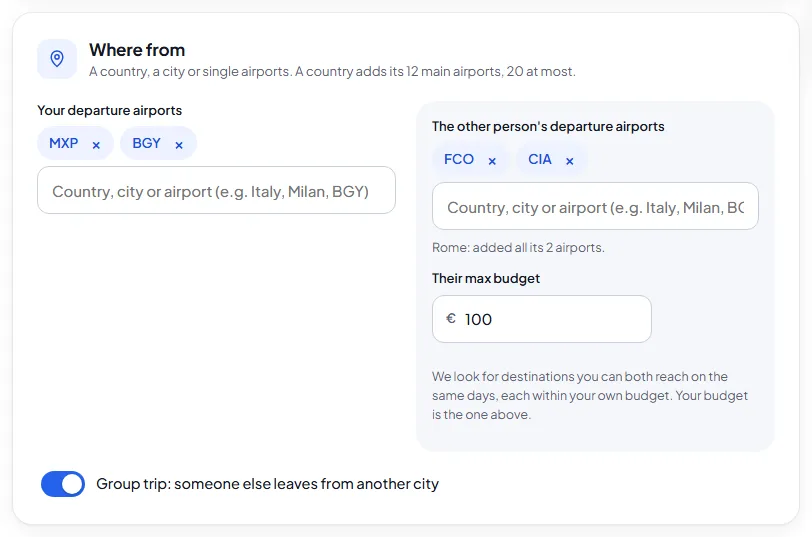
Task: Click 'Rome: added all its 2 airports.' message
Action: pos(518,248)
